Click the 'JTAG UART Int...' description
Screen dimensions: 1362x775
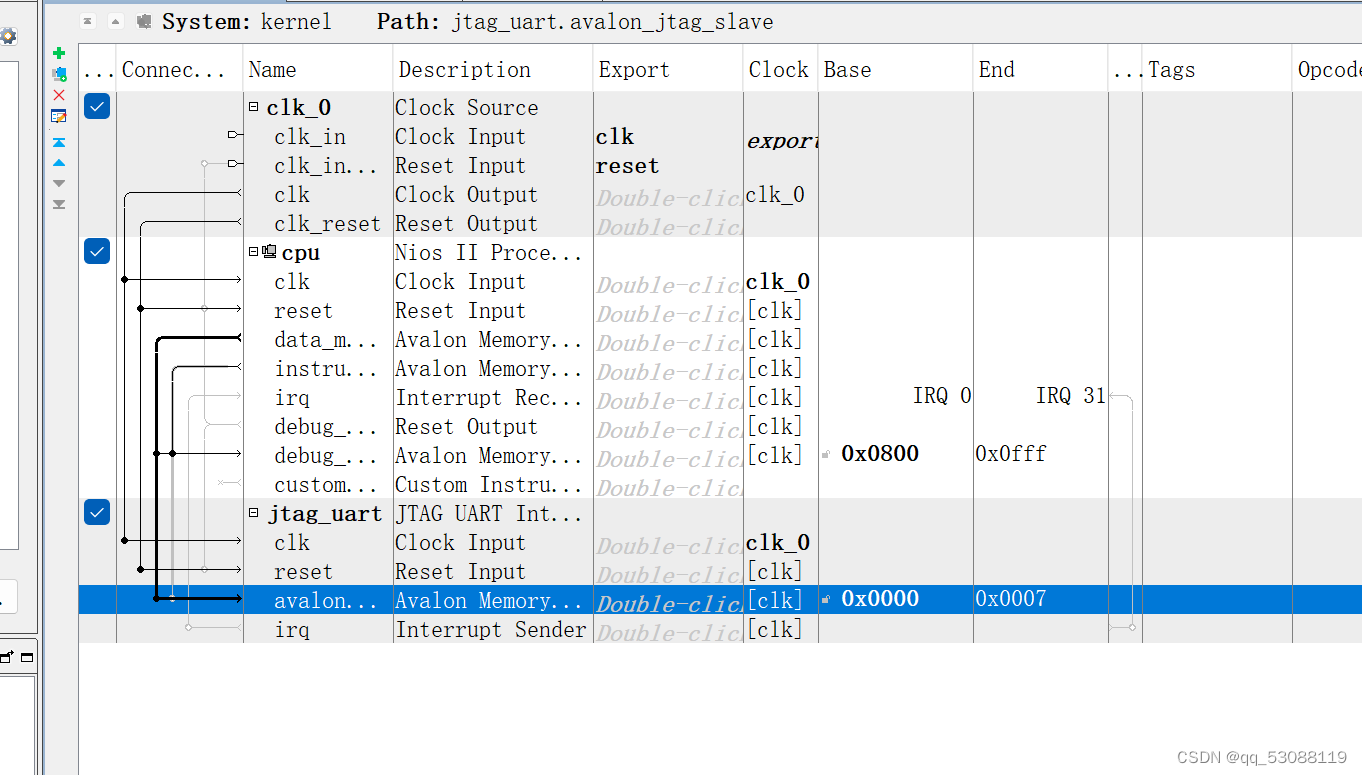pyautogui.click(x=488, y=514)
